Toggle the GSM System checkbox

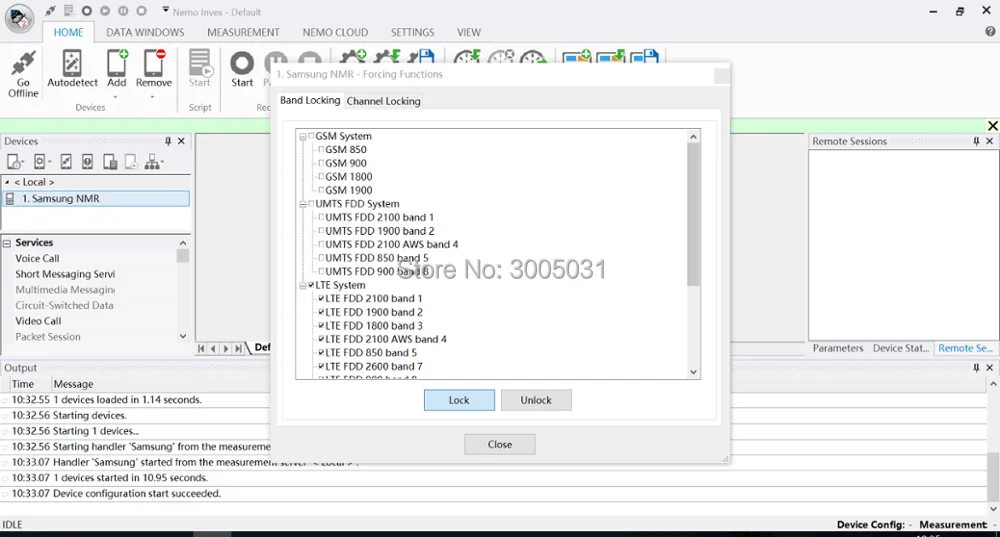point(311,136)
